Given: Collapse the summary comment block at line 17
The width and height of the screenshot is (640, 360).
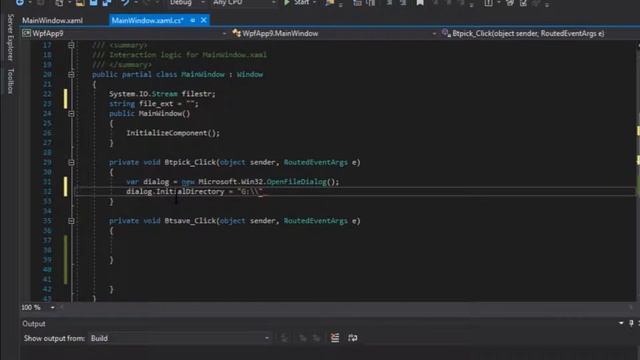Looking at the screenshot, I should coord(71,45).
